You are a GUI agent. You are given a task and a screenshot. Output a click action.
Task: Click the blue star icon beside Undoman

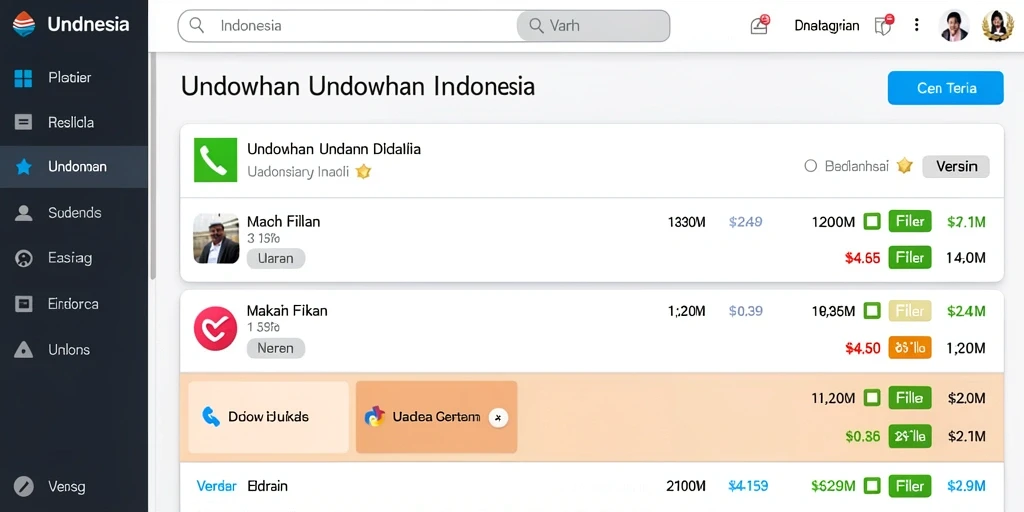tap(24, 167)
